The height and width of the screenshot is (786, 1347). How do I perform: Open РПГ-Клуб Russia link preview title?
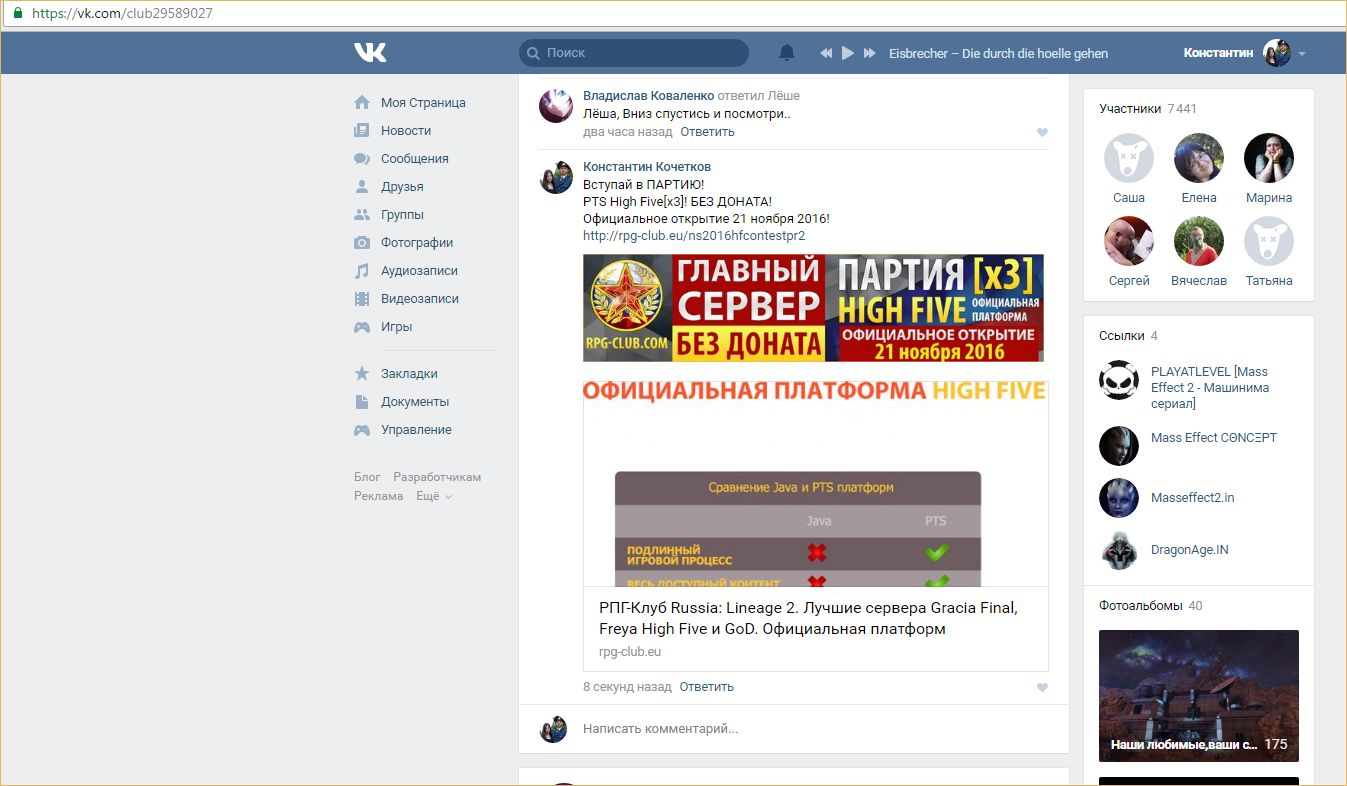pos(808,618)
